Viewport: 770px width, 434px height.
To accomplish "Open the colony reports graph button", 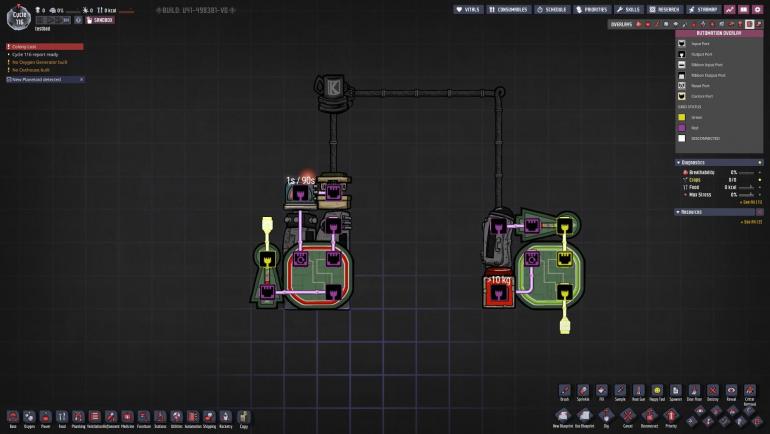I will 730,9.
